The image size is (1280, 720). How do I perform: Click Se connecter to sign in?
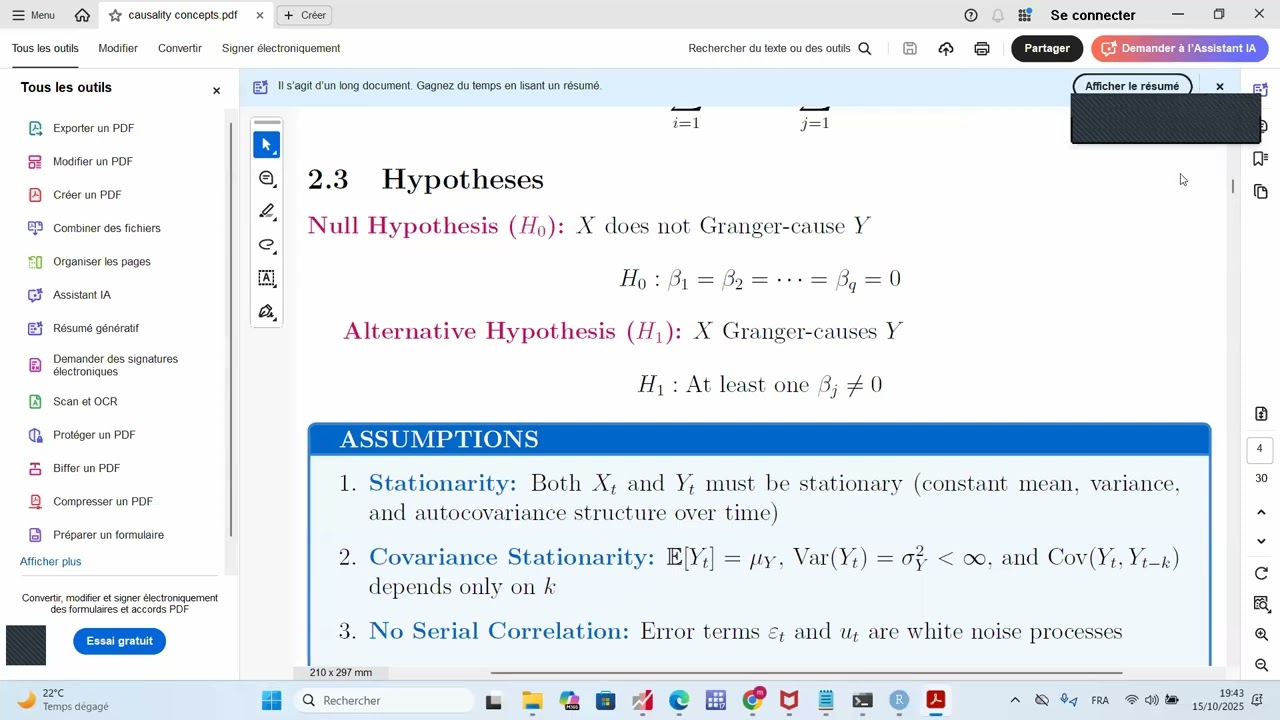1093,15
